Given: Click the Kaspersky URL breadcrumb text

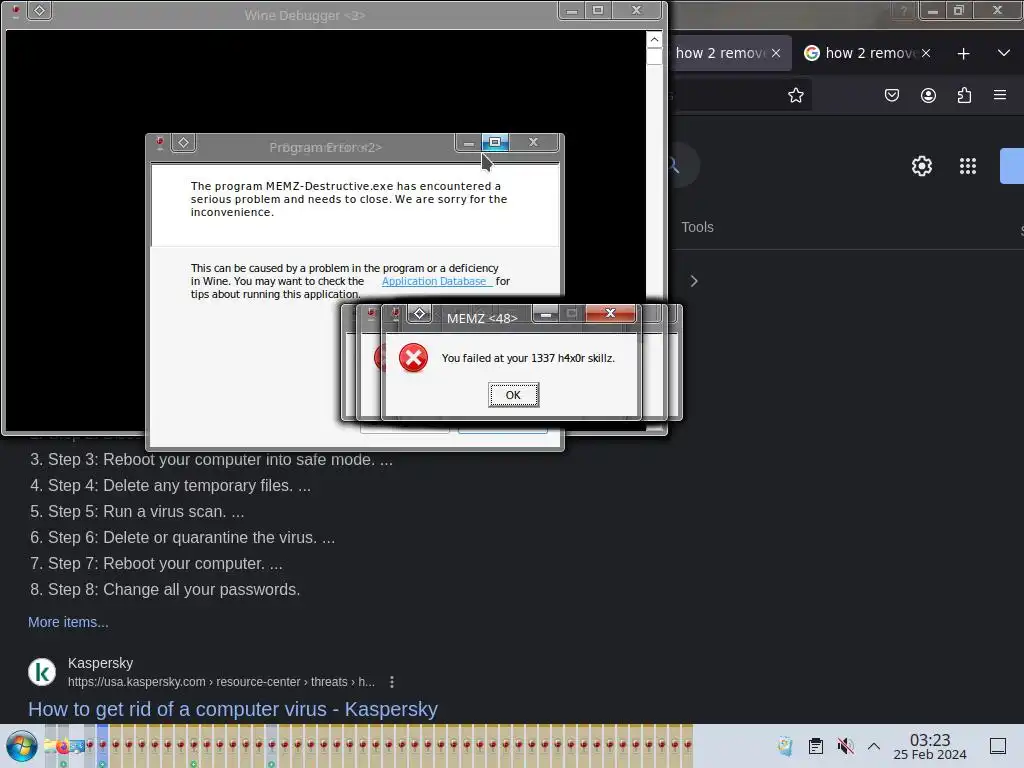Looking at the screenshot, I should 221,682.
